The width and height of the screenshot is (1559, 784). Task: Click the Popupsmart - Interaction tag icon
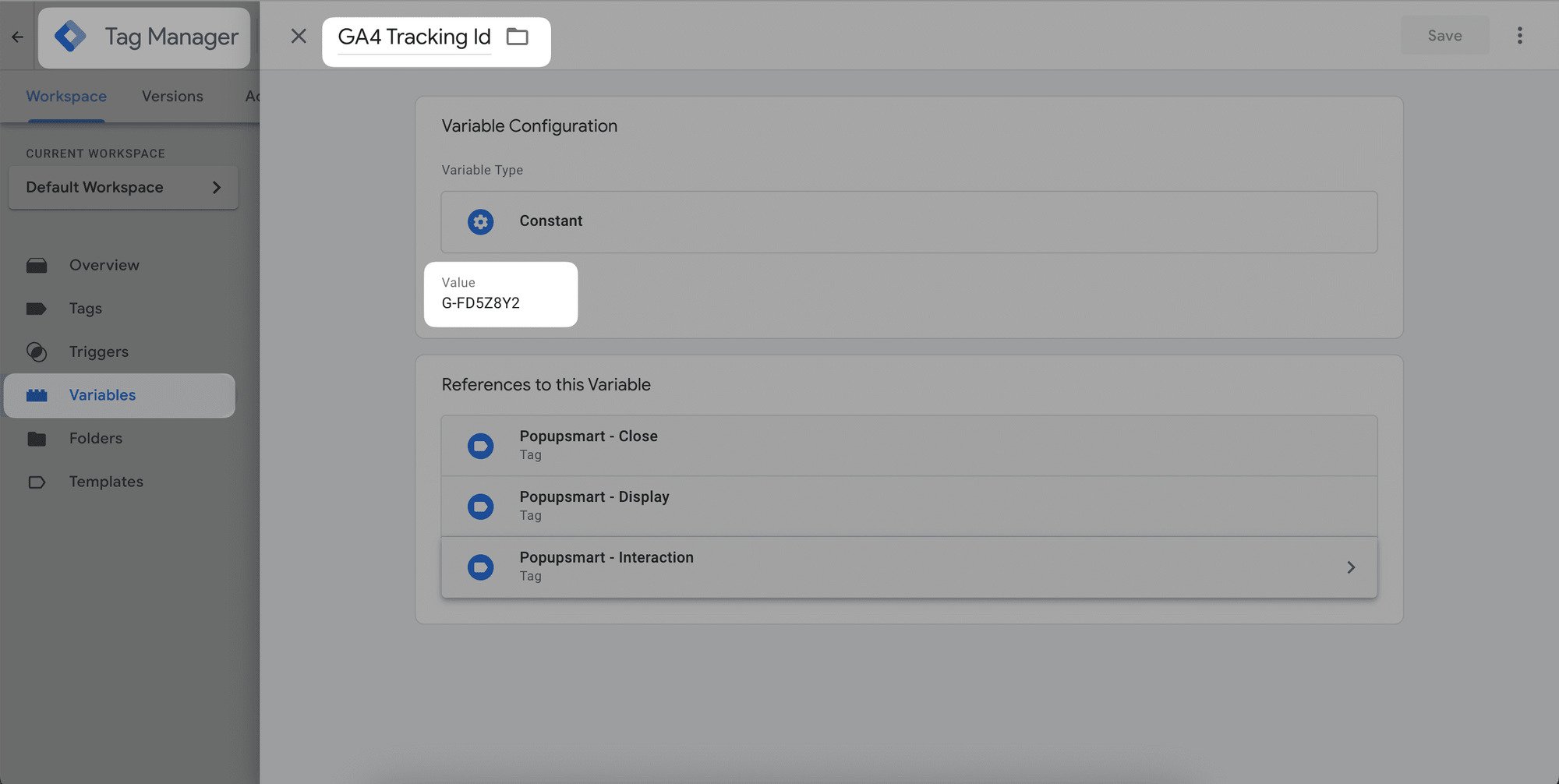pos(481,567)
